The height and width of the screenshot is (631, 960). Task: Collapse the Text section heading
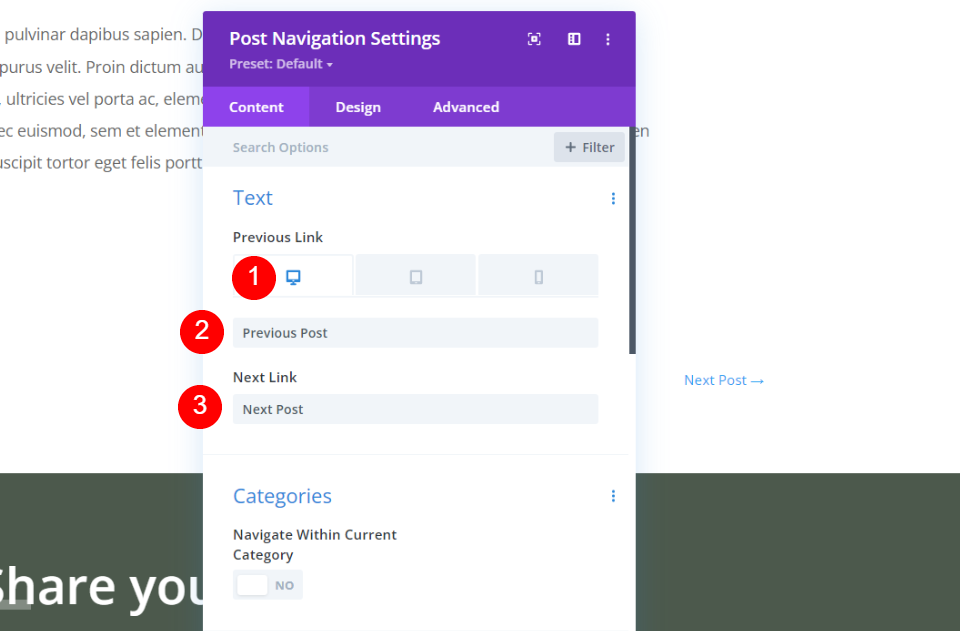point(253,198)
